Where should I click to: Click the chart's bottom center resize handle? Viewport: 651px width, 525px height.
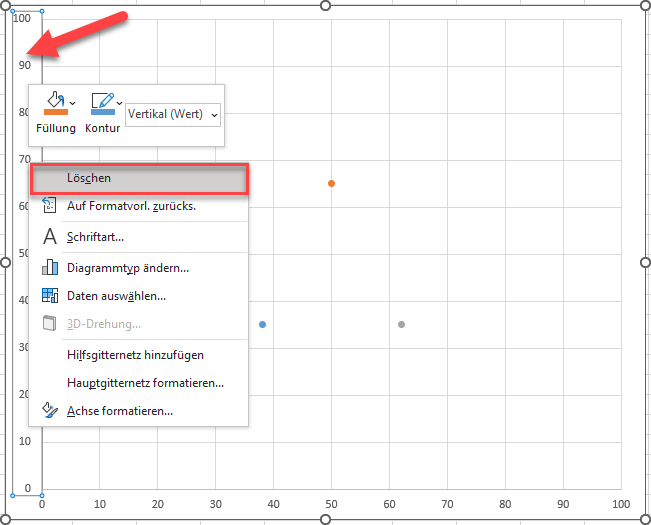point(326,519)
